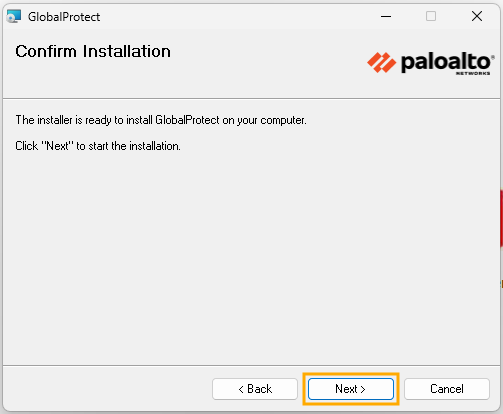Click the blank footer area left of Back
The height and width of the screenshot is (414, 503).
107,389
